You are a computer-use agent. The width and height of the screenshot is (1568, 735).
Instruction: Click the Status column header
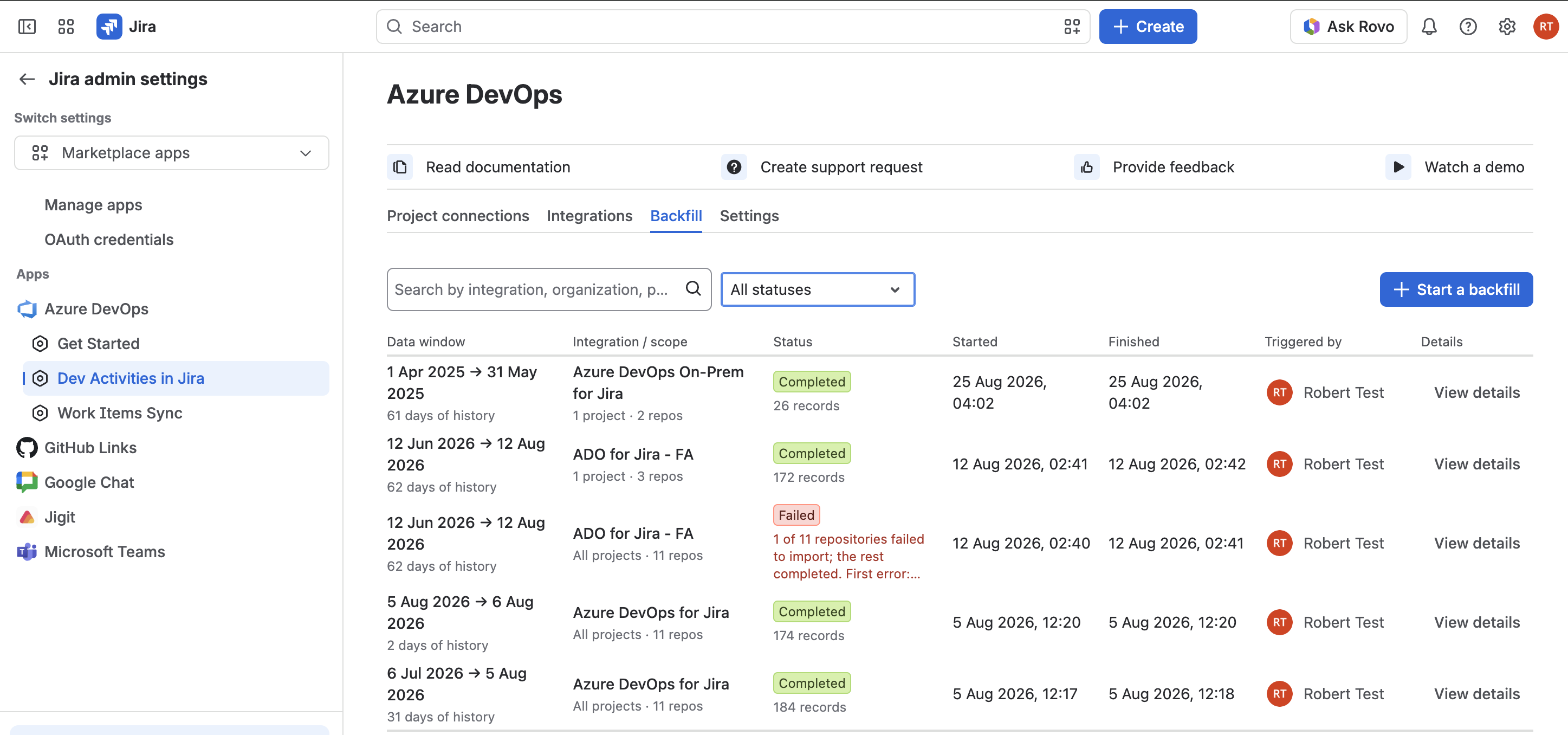[x=792, y=342]
